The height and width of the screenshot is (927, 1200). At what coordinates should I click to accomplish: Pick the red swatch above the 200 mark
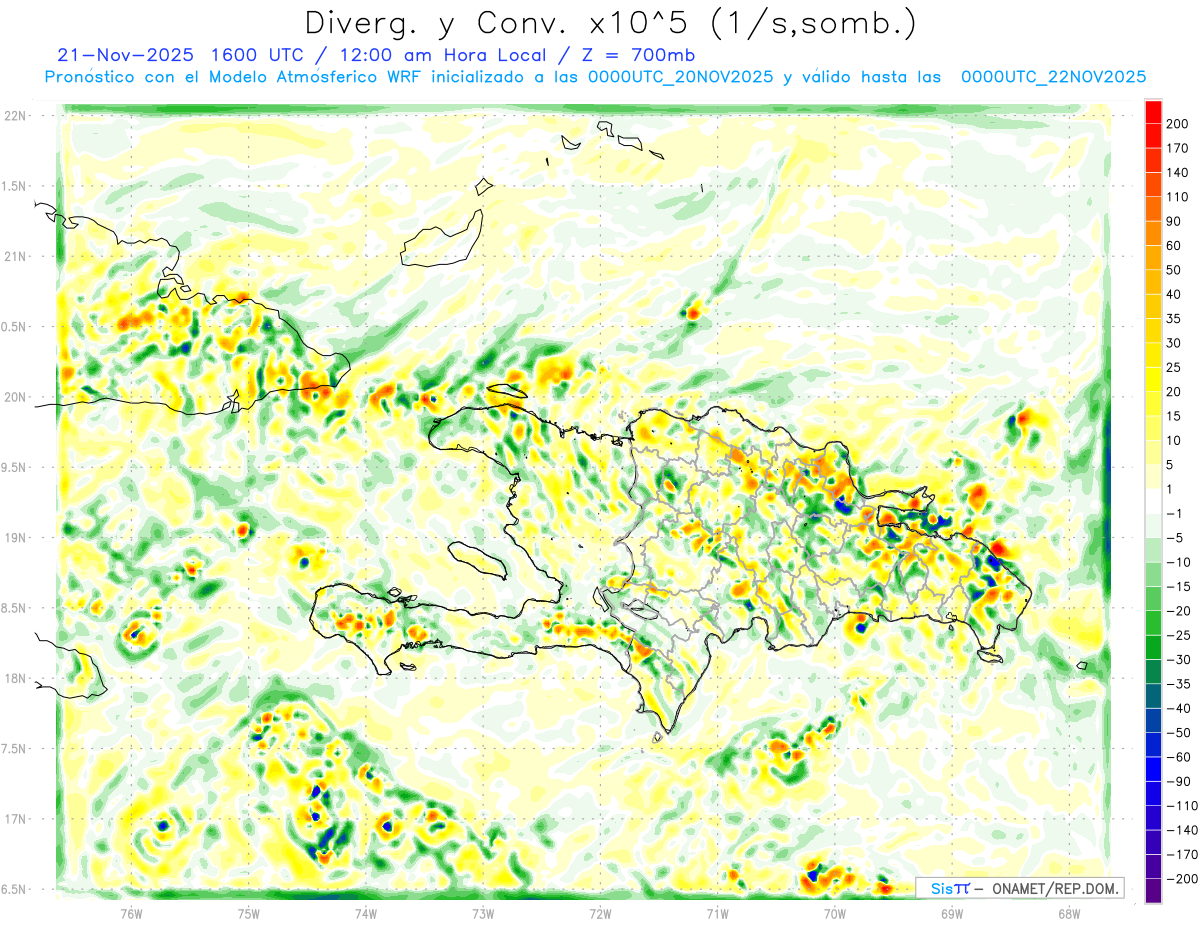point(1153,111)
